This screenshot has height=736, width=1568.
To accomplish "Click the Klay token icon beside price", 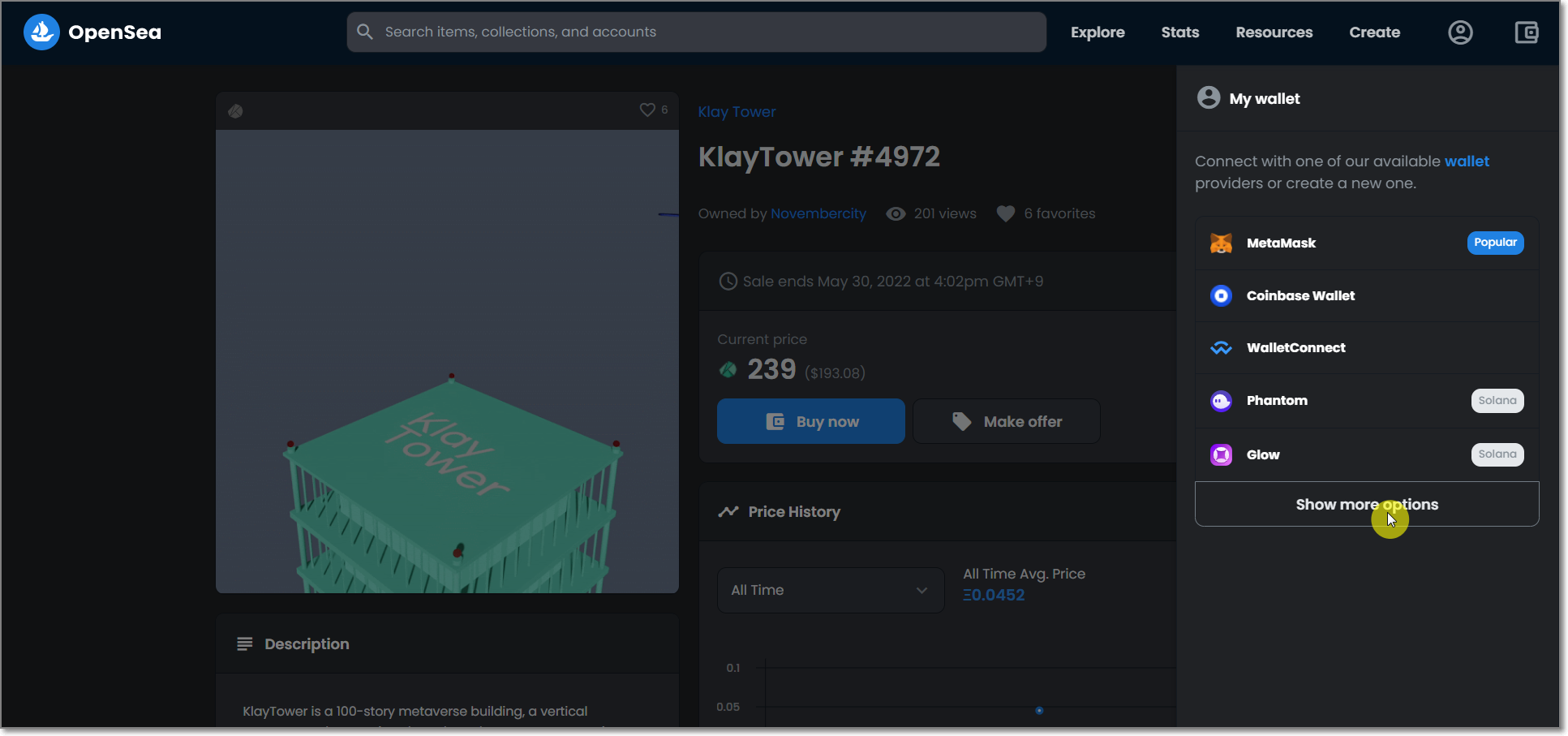I will point(728,370).
